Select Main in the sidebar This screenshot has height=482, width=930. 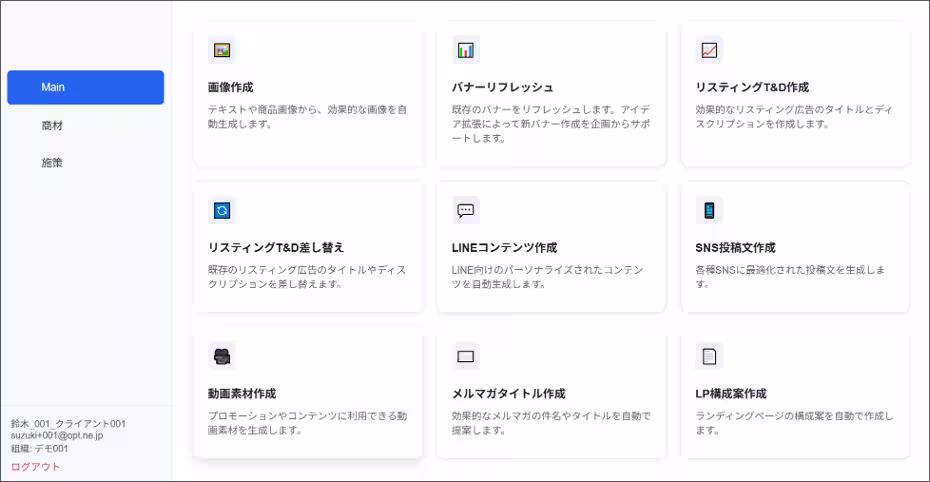[85, 87]
